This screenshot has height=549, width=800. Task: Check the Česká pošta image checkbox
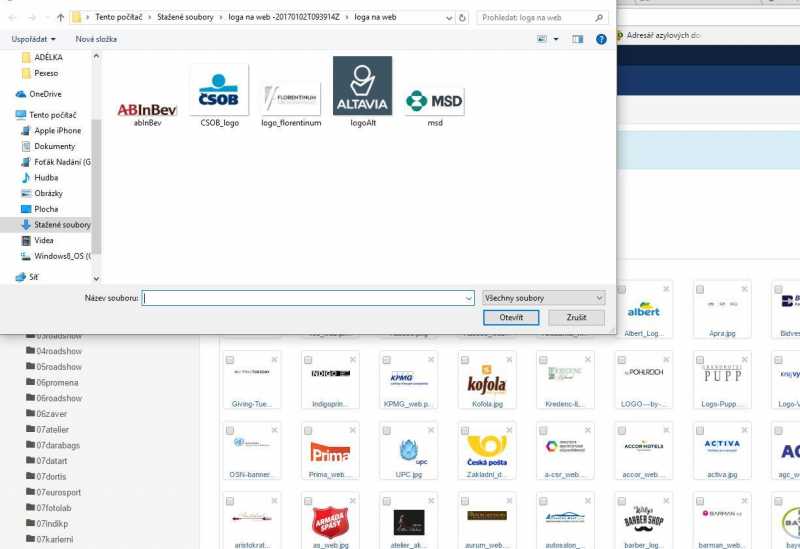coord(466,430)
